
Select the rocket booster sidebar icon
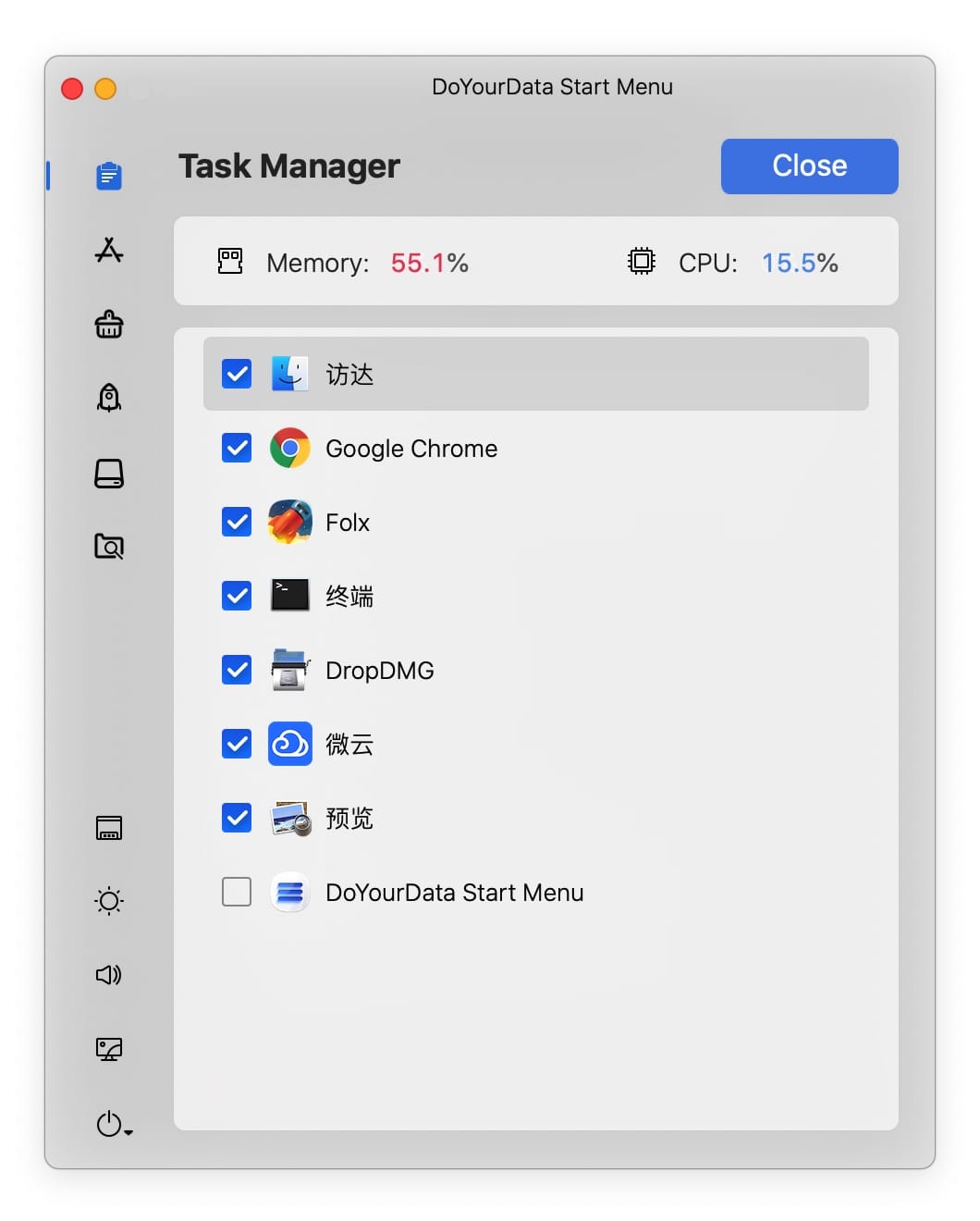(x=109, y=398)
